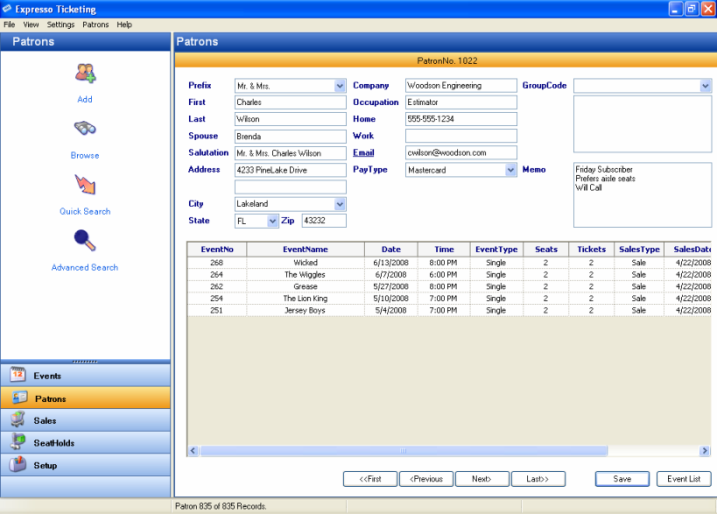Click the Advanced Search link text
Screen dimensions: 717x514
coord(85,268)
